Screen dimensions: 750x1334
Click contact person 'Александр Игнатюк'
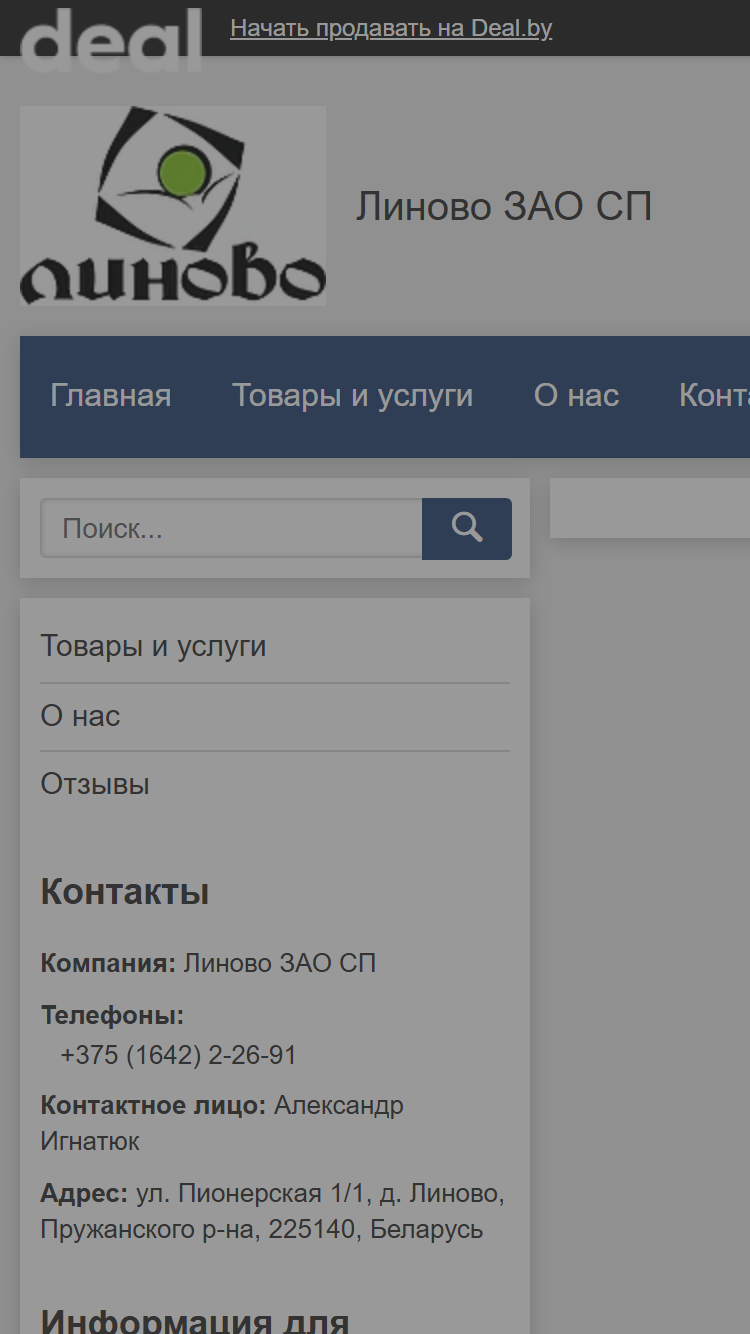(x=222, y=1123)
